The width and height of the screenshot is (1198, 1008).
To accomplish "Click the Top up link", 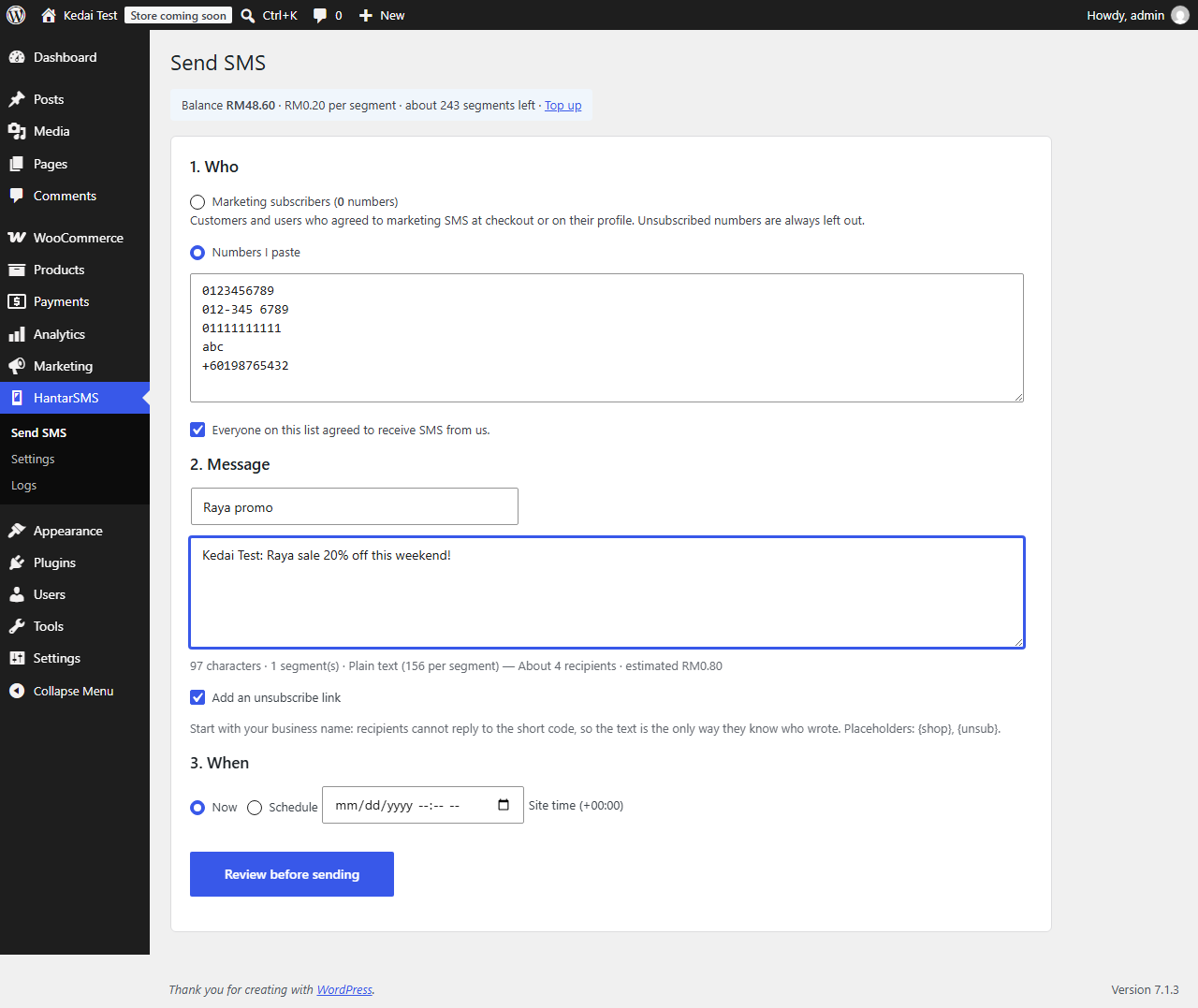I will pos(562,105).
